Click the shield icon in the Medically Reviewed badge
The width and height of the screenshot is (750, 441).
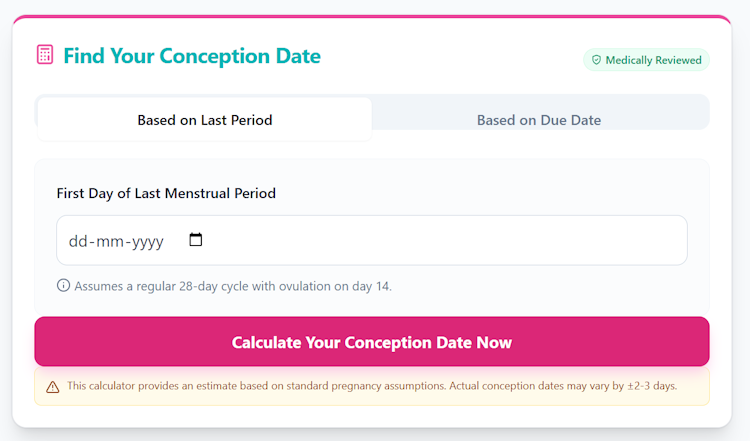pyautogui.click(x=596, y=60)
